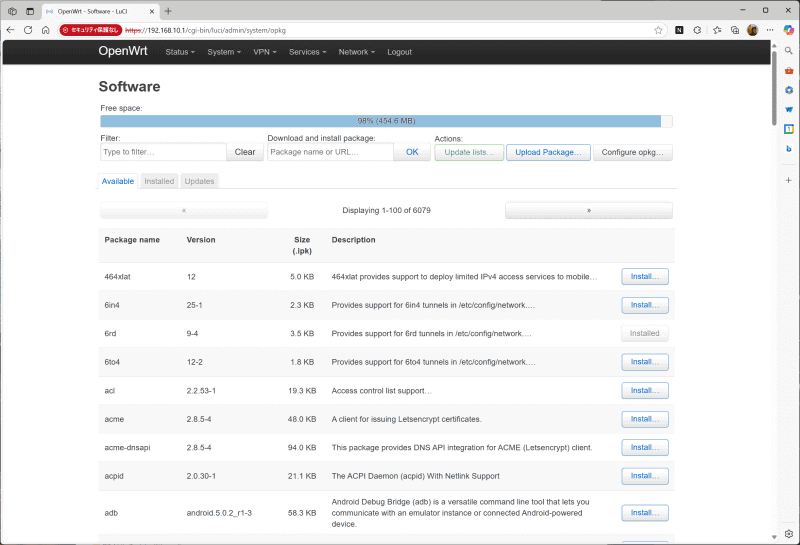Expand the System menu
The width and height of the screenshot is (800, 545).
pyautogui.click(x=224, y=52)
